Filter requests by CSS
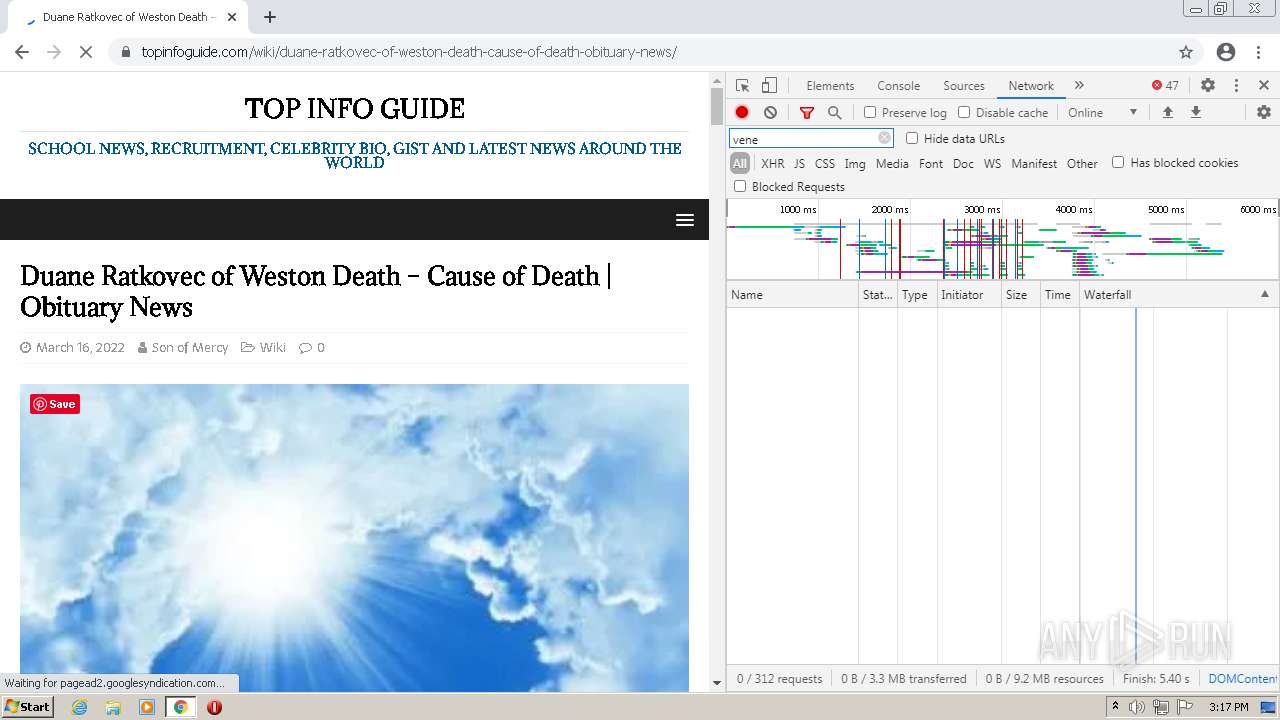Viewport: 1280px width, 720px height. [824, 164]
